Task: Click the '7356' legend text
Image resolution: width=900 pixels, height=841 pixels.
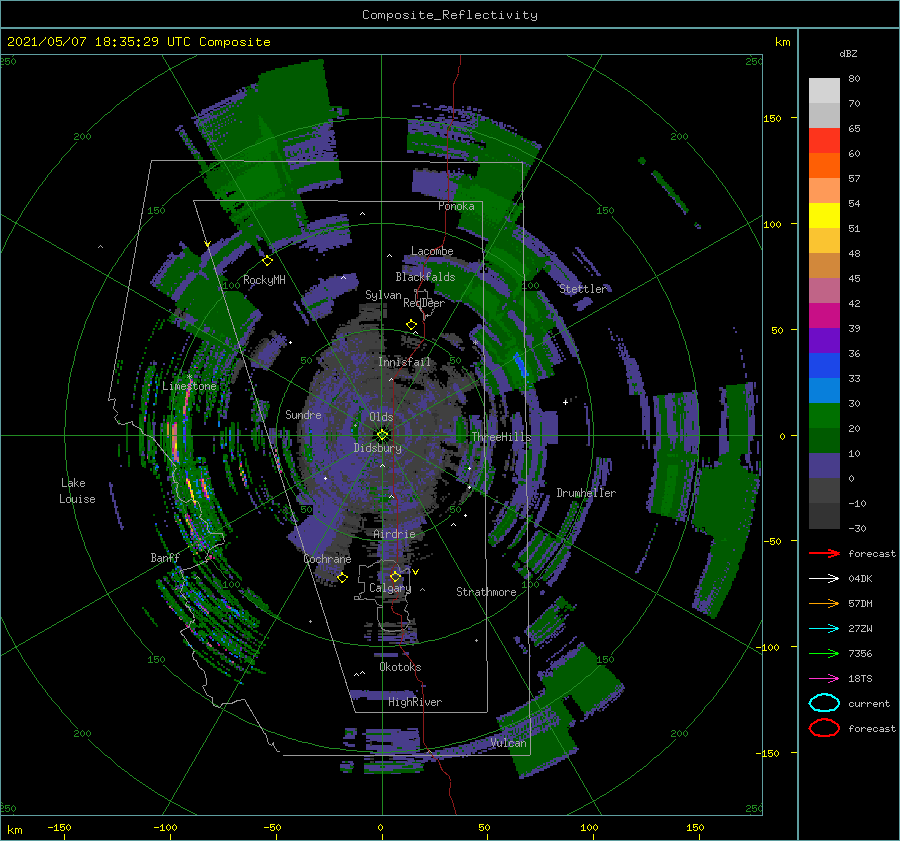Action: click(860, 653)
